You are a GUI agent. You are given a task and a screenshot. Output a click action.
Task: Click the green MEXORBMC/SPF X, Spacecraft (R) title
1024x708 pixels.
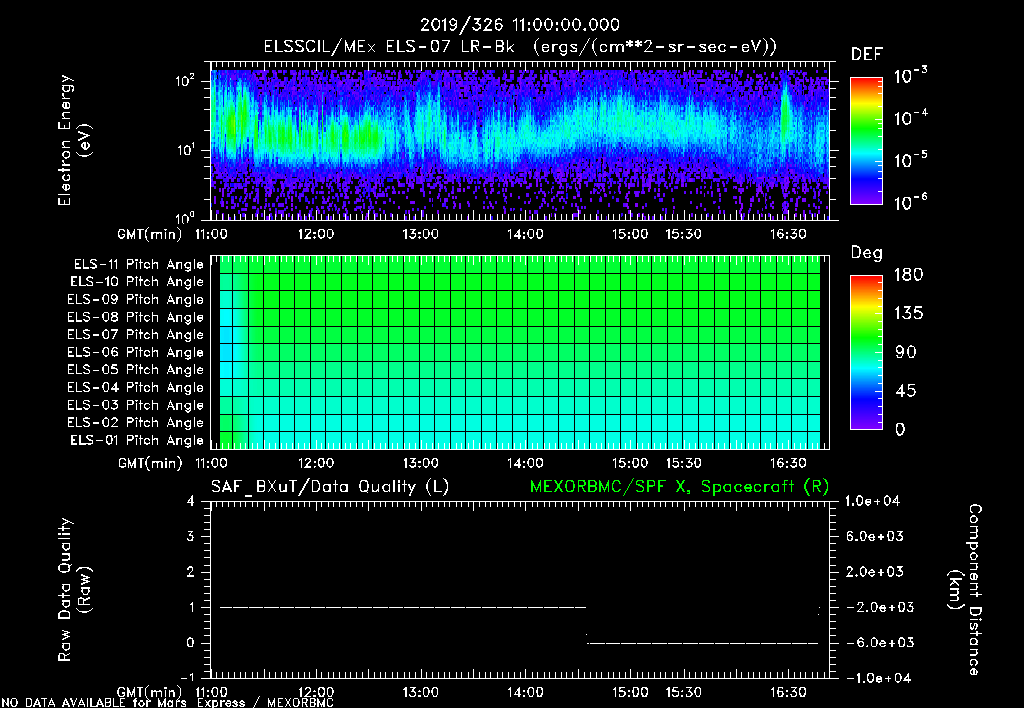click(x=679, y=487)
